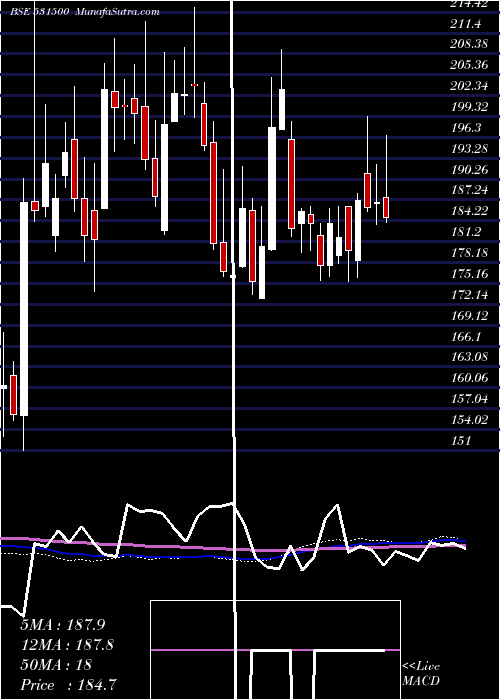This screenshot has height=700, width=500.
Task: Click the 205.36 price axis label
Action: 470,65
